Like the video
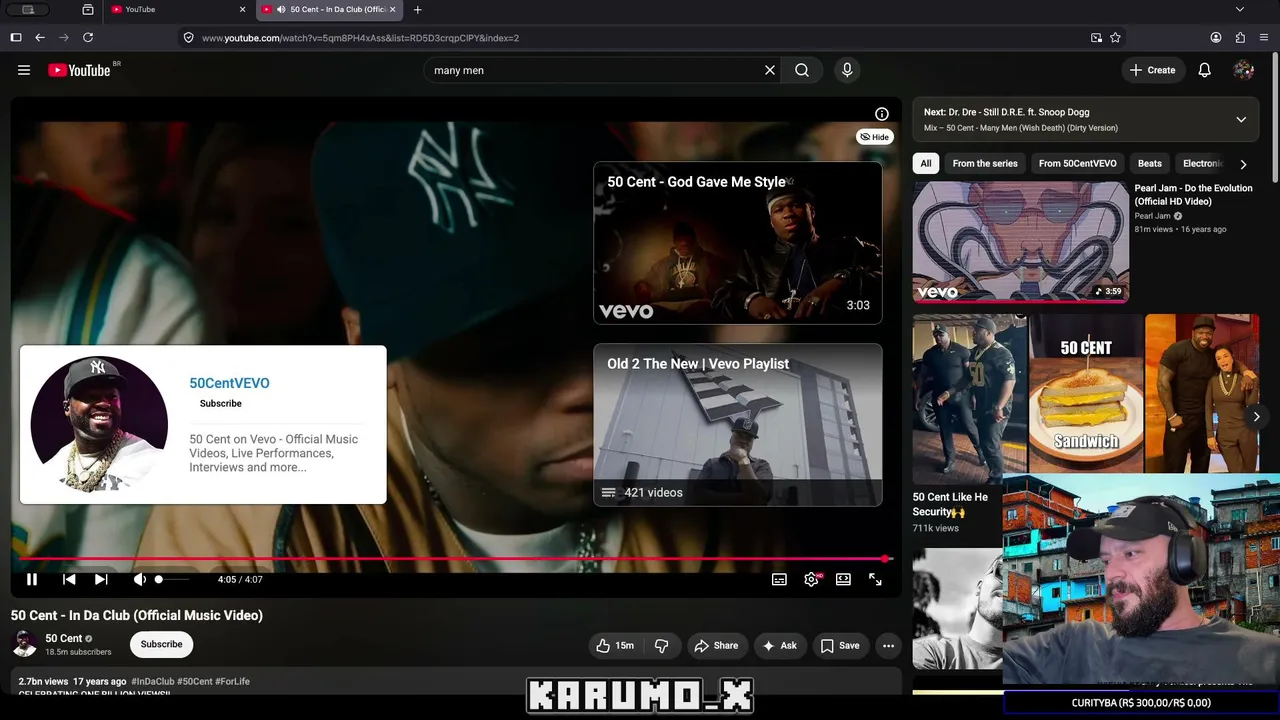Viewport: 1280px width, 720px height. click(x=616, y=646)
